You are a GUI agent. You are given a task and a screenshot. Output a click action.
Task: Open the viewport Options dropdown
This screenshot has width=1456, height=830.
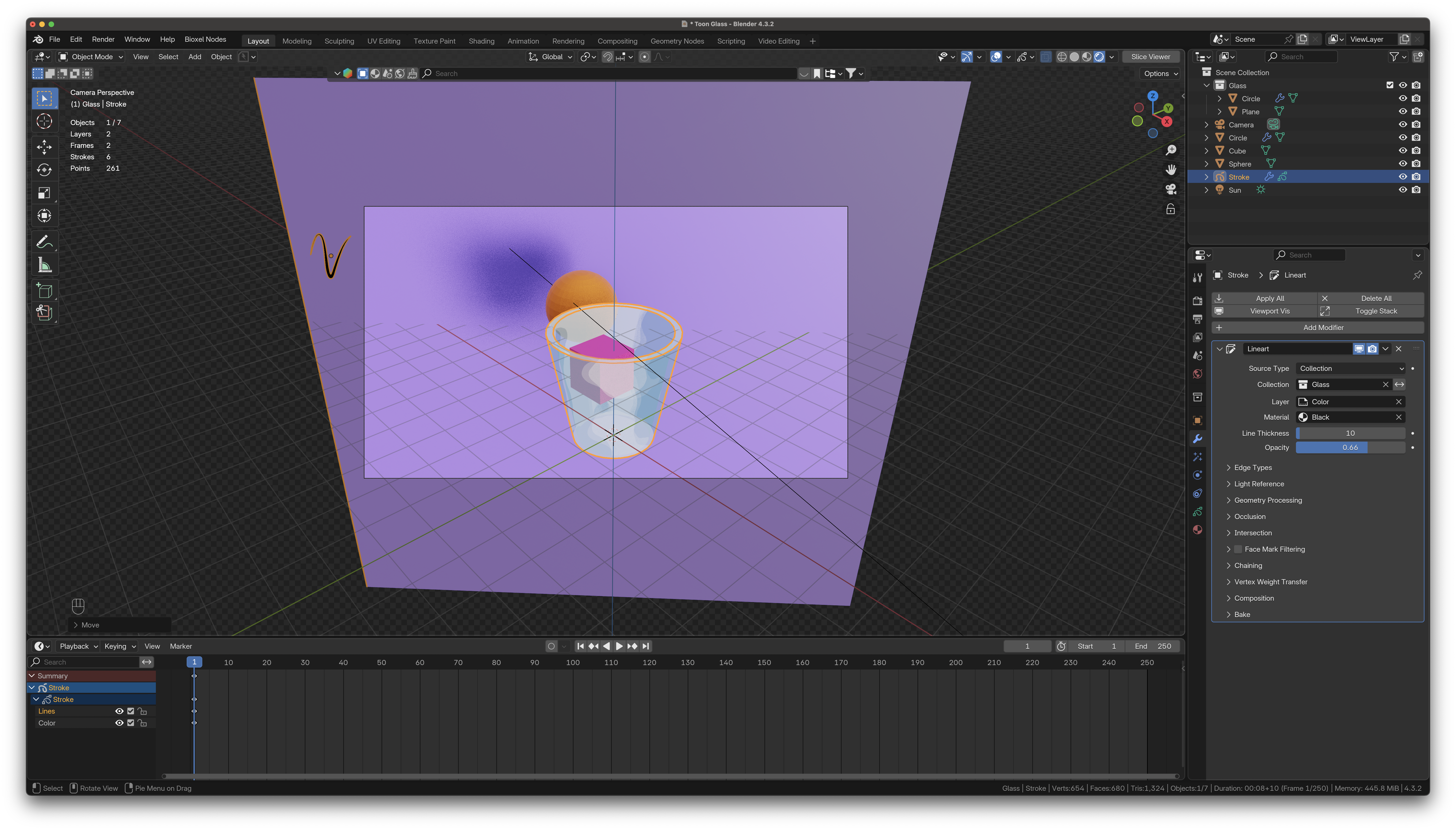tap(1161, 73)
